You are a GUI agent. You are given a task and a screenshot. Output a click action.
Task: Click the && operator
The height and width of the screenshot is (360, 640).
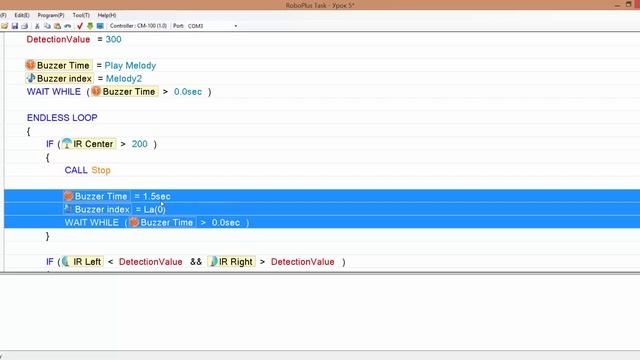coord(196,262)
